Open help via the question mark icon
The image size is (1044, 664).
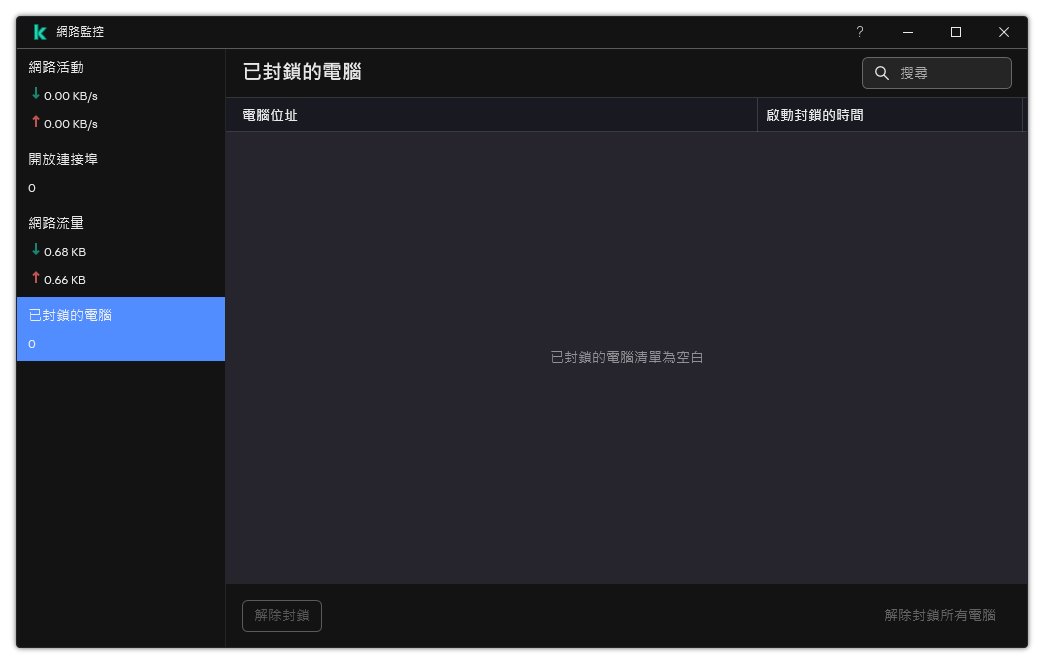(x=859, y=32)
